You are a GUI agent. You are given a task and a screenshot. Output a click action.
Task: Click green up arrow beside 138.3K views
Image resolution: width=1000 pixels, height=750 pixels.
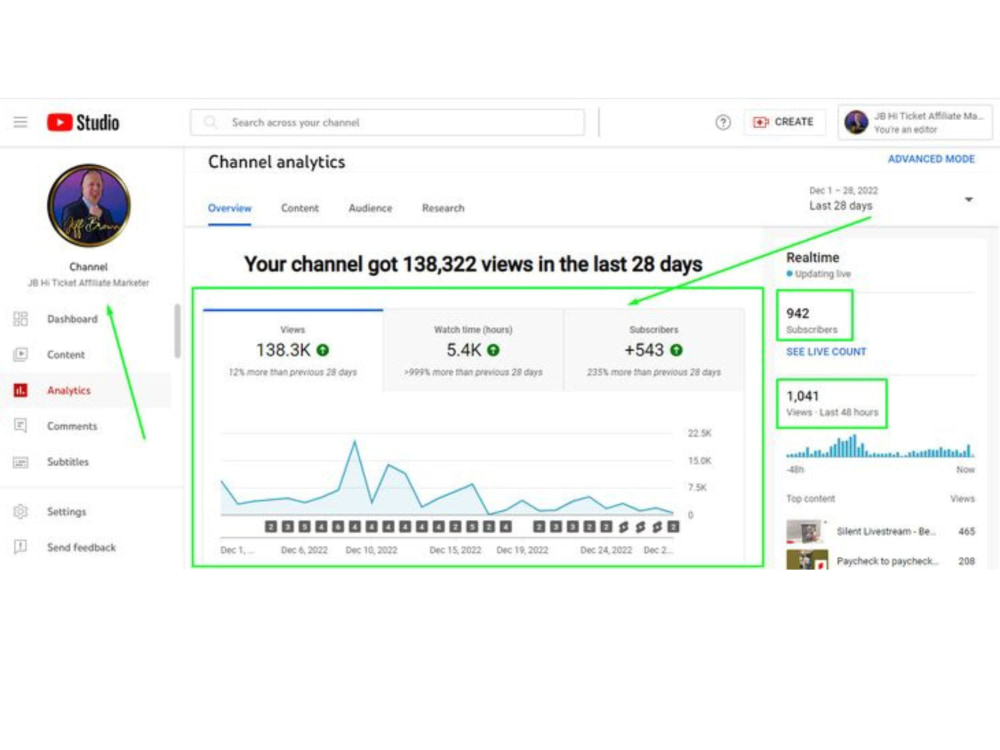(x=323, y=350)
